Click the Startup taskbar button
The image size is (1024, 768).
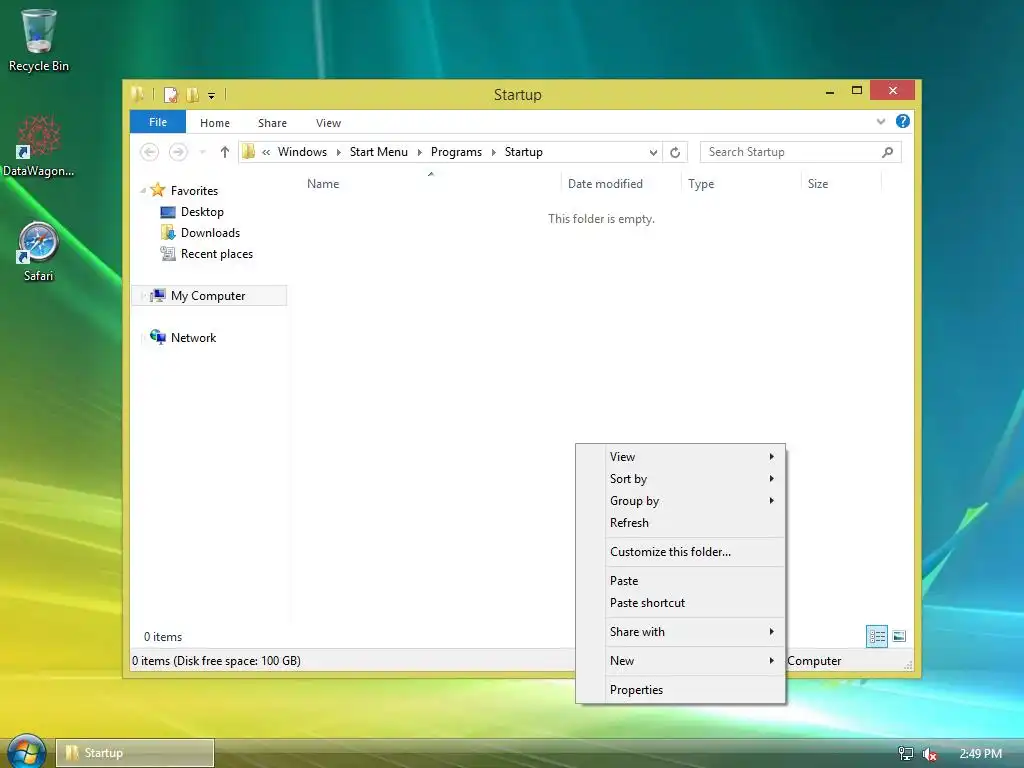[x=135, y=753]
